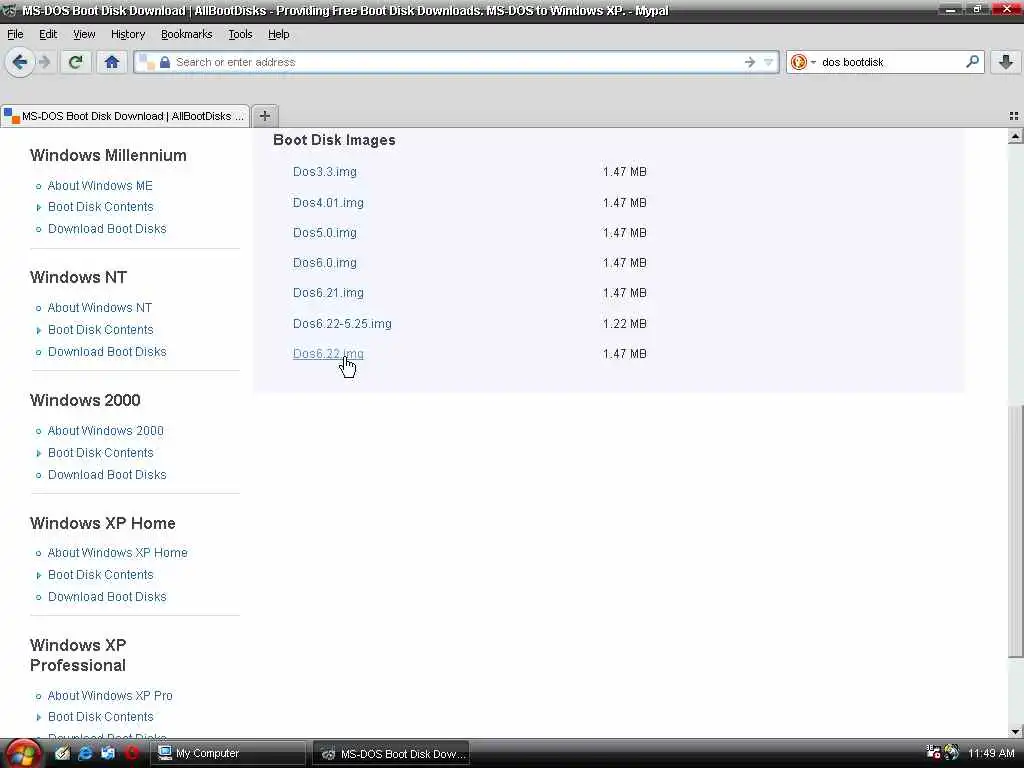1024x768 pixels.
Task: Click the magnifier search button
Action: (x=972, y=62)
